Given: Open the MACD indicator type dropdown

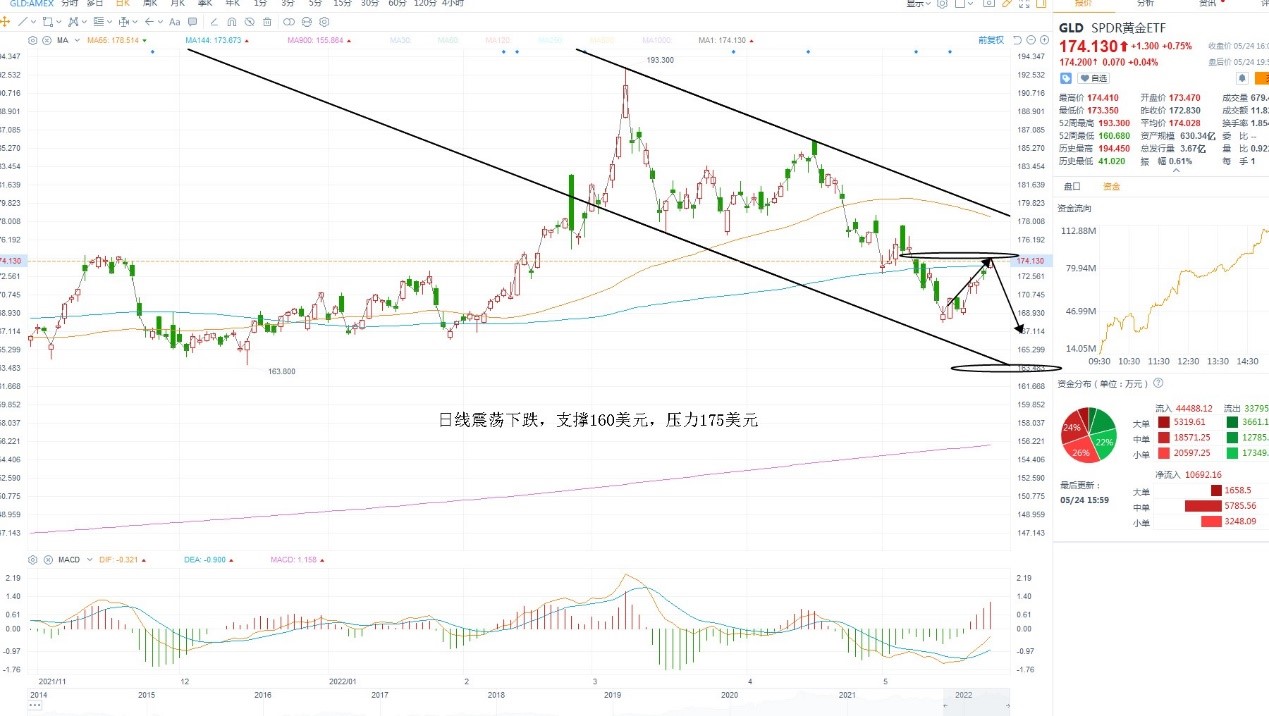Looking at the screenshot, I should 91,559.
